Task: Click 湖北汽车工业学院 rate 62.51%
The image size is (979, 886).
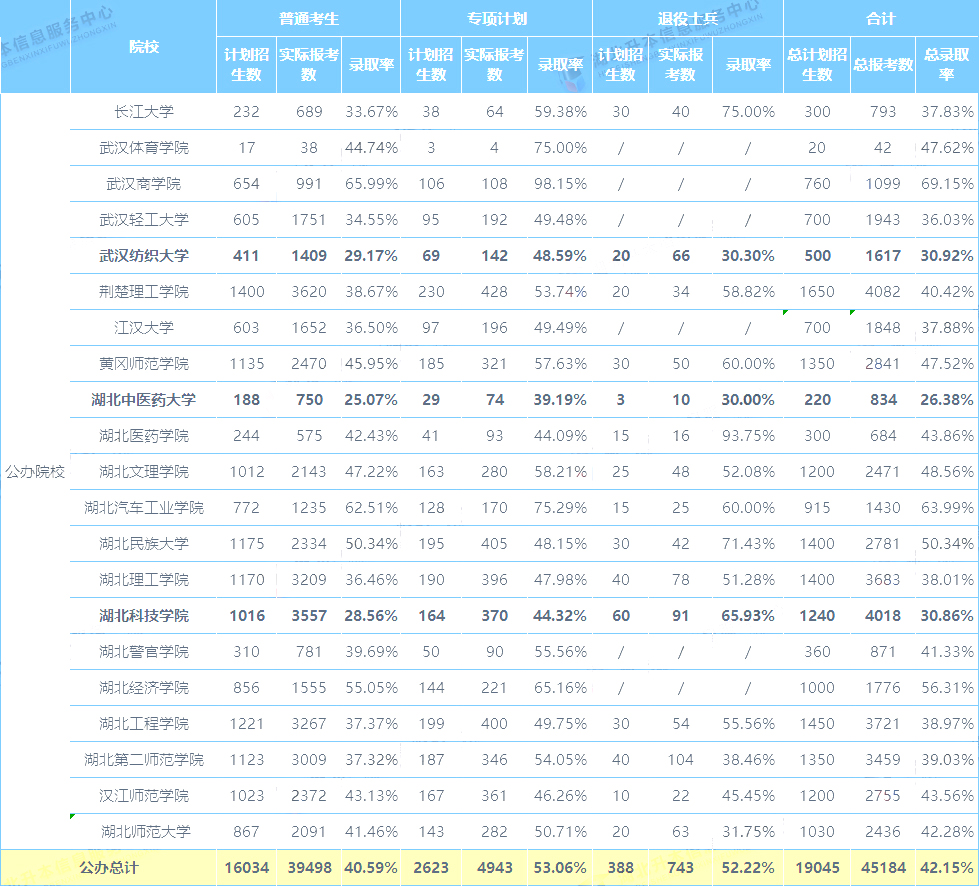Action: point(371,508)
